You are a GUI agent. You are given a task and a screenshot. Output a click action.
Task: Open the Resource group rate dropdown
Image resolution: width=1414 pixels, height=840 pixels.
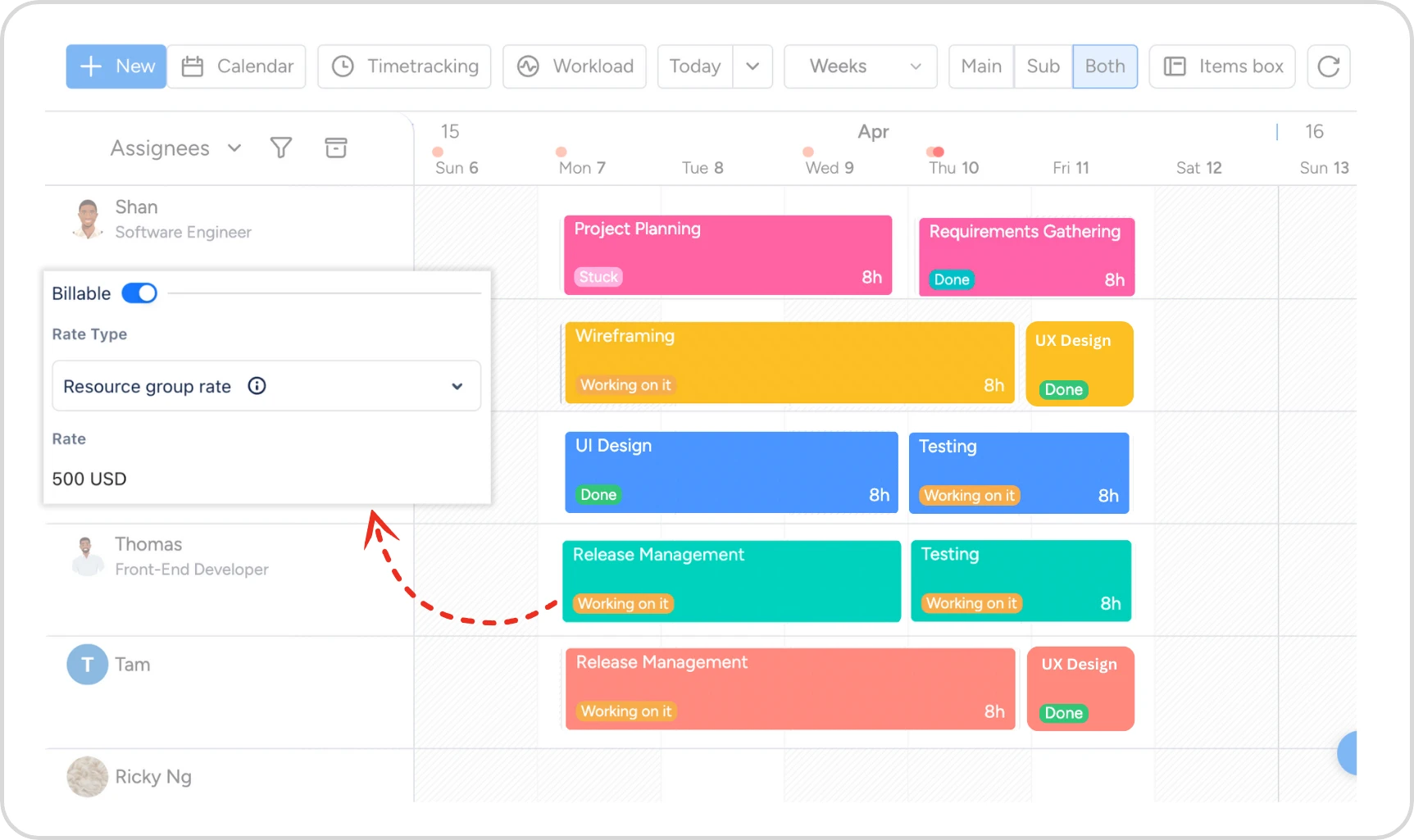[x=456, y=386]
